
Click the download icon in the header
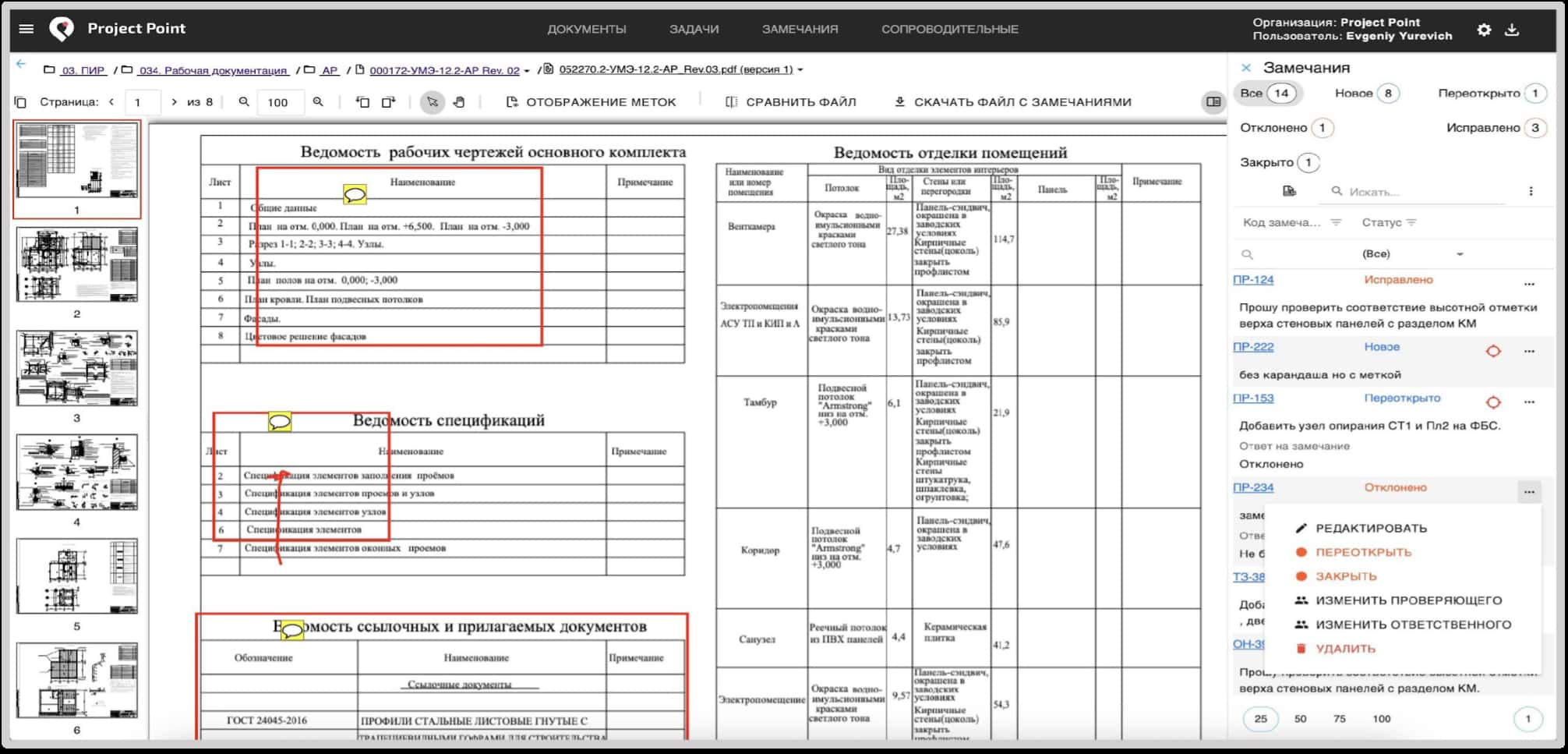point(1512,30)
